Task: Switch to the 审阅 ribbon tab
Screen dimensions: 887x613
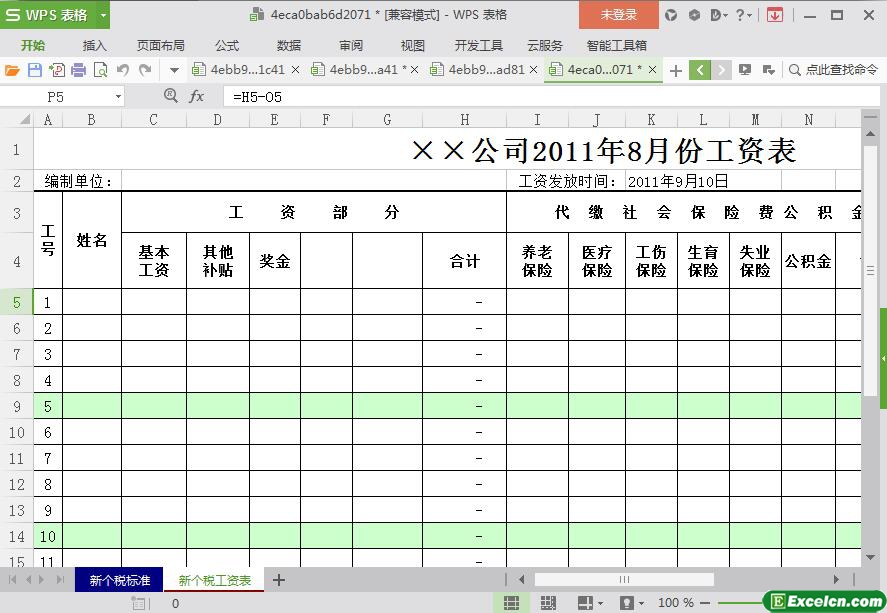Action: pos(351,46)
